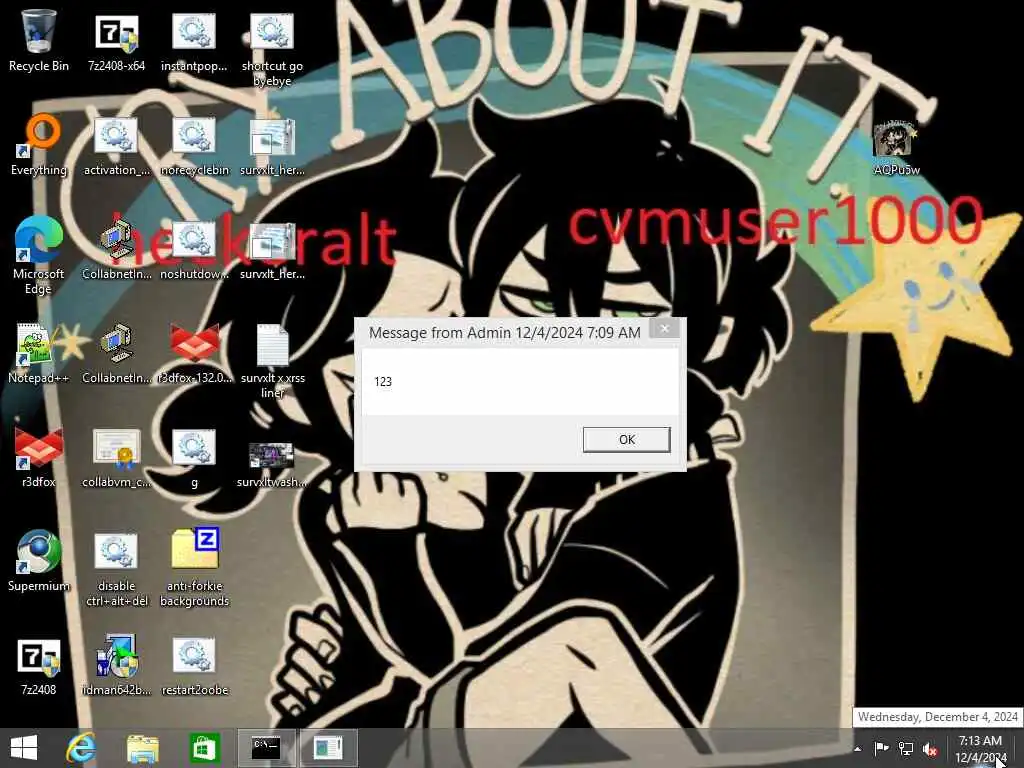1024x768 pixels.
Task: Select the r3dfox-132.0... installer icon
Action: coord(194,353)
